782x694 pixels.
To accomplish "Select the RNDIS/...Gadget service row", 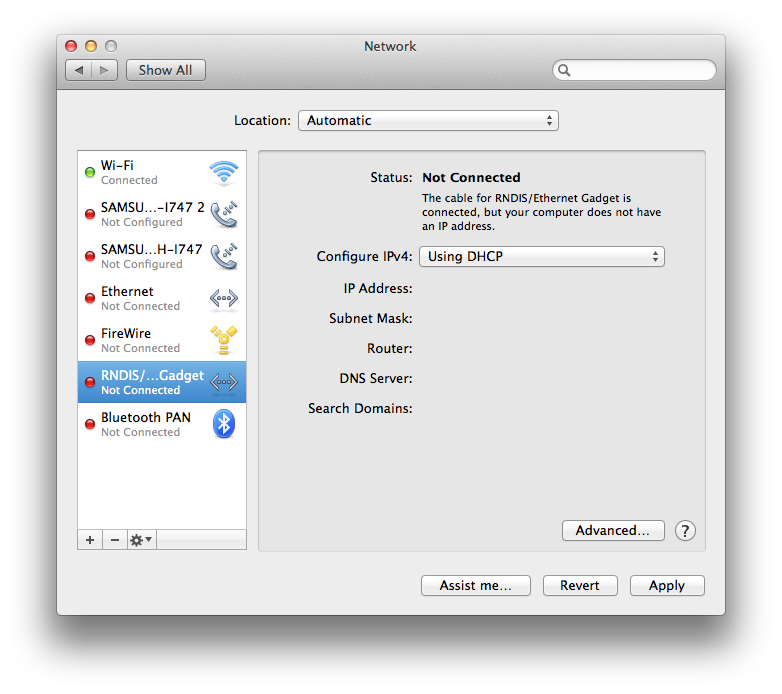I will pos(162,382).
